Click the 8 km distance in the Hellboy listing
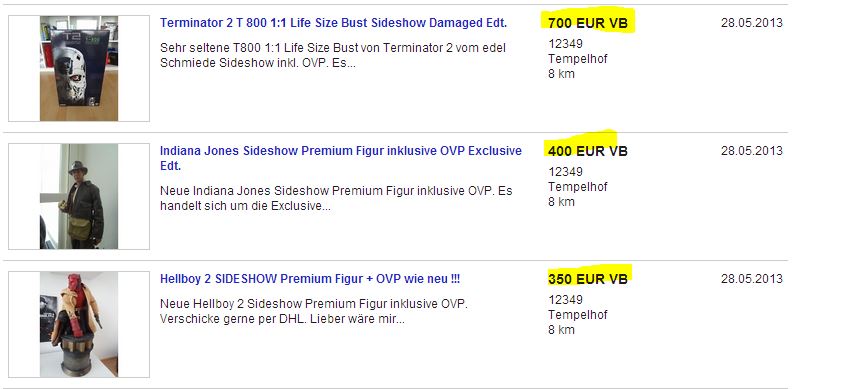This screenshot has height=389, width=847. pos(561,330)
